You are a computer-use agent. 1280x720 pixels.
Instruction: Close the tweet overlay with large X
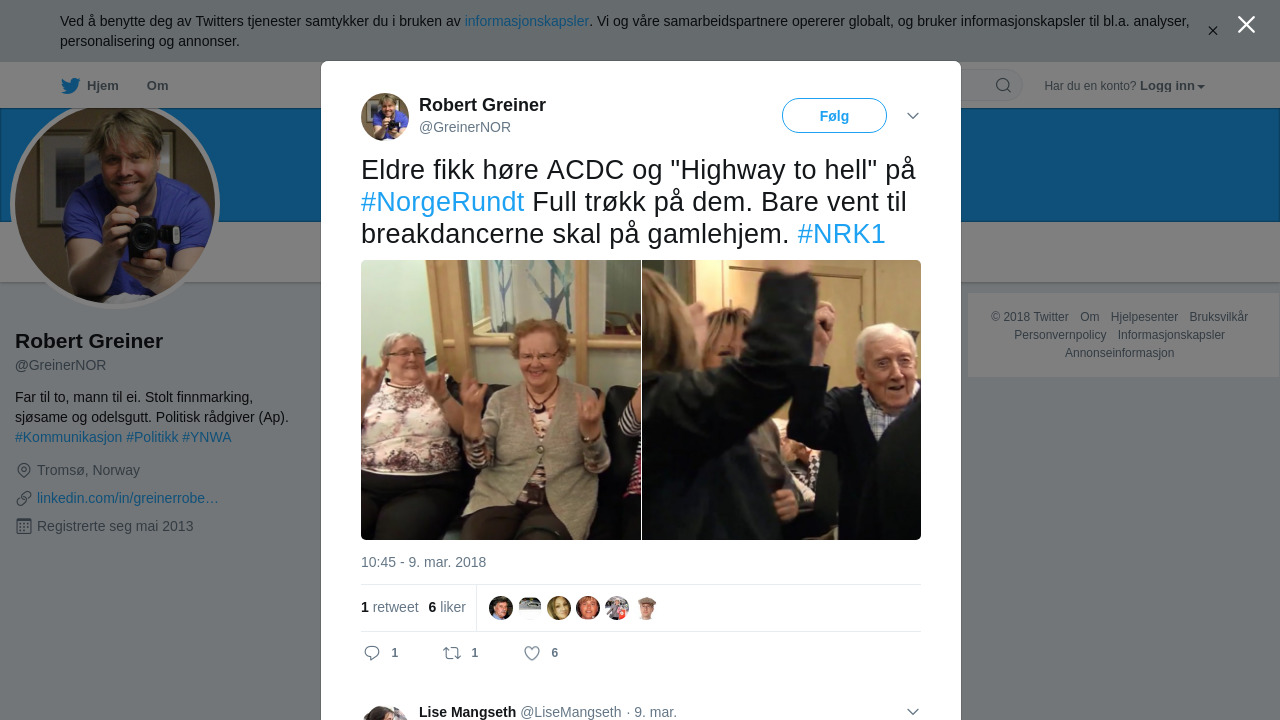click(x=1246, y=25)
